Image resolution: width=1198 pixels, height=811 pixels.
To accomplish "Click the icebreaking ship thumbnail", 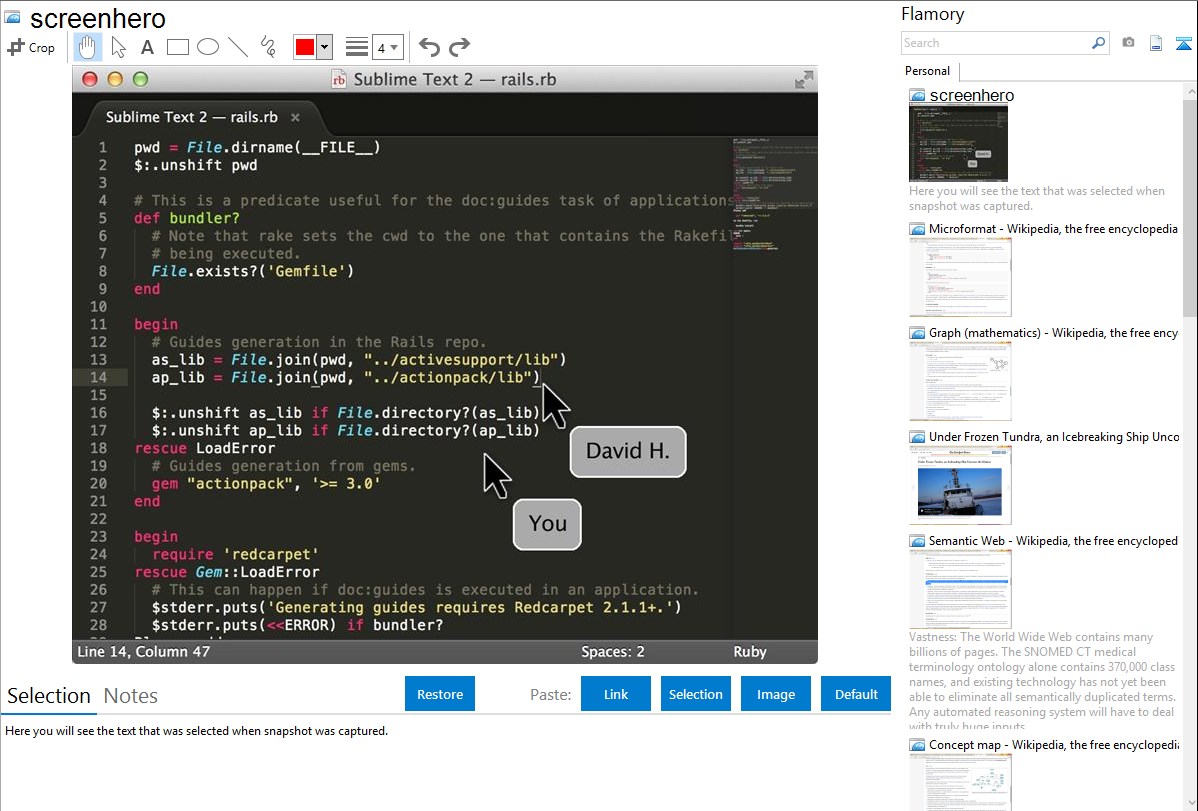I will pos(960,485).
